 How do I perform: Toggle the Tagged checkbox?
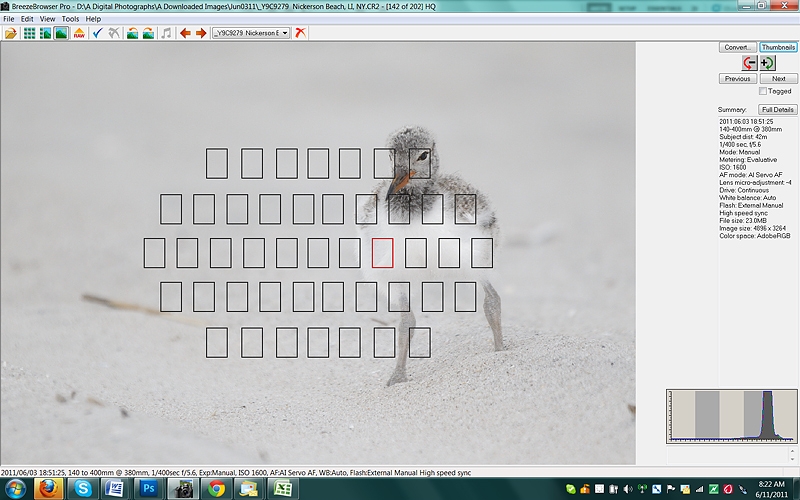click(763, 91)
